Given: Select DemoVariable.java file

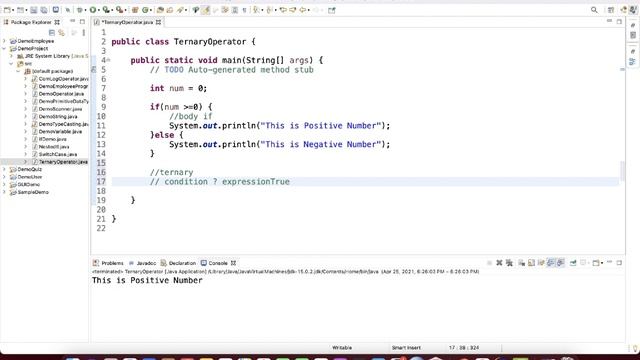Looking at the screenshot, I should [57, 131].
